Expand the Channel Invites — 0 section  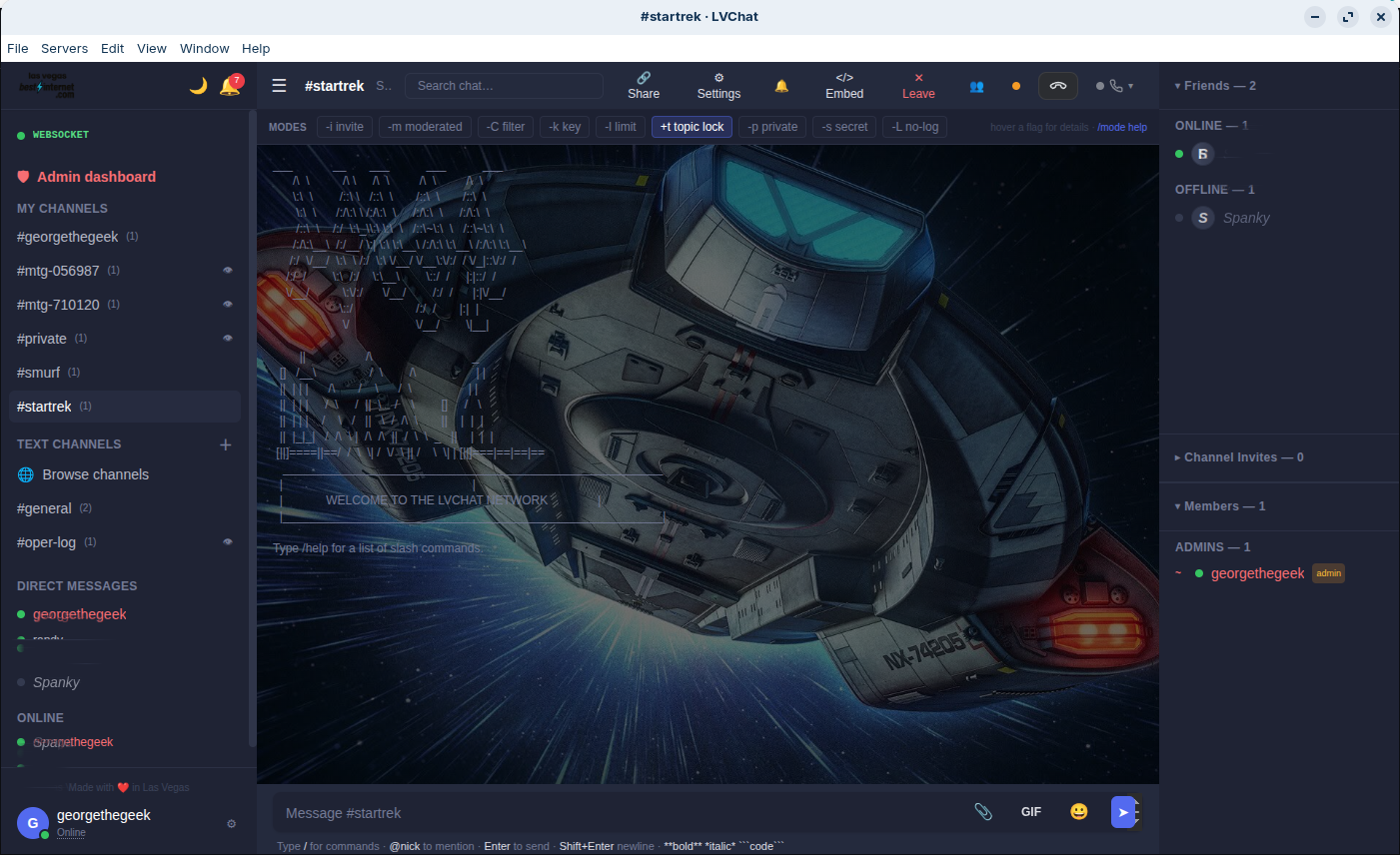click(1239, 457)
